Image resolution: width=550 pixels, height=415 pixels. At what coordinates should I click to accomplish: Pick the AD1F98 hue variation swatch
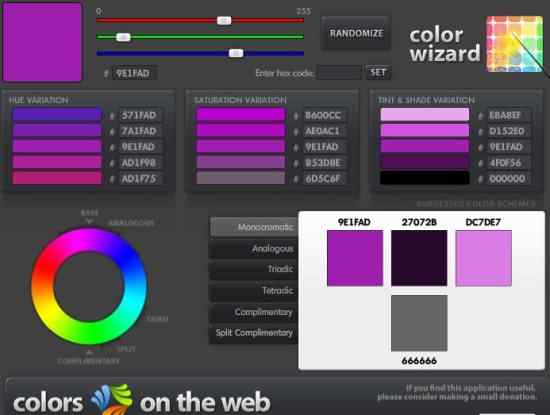[57, 162]
